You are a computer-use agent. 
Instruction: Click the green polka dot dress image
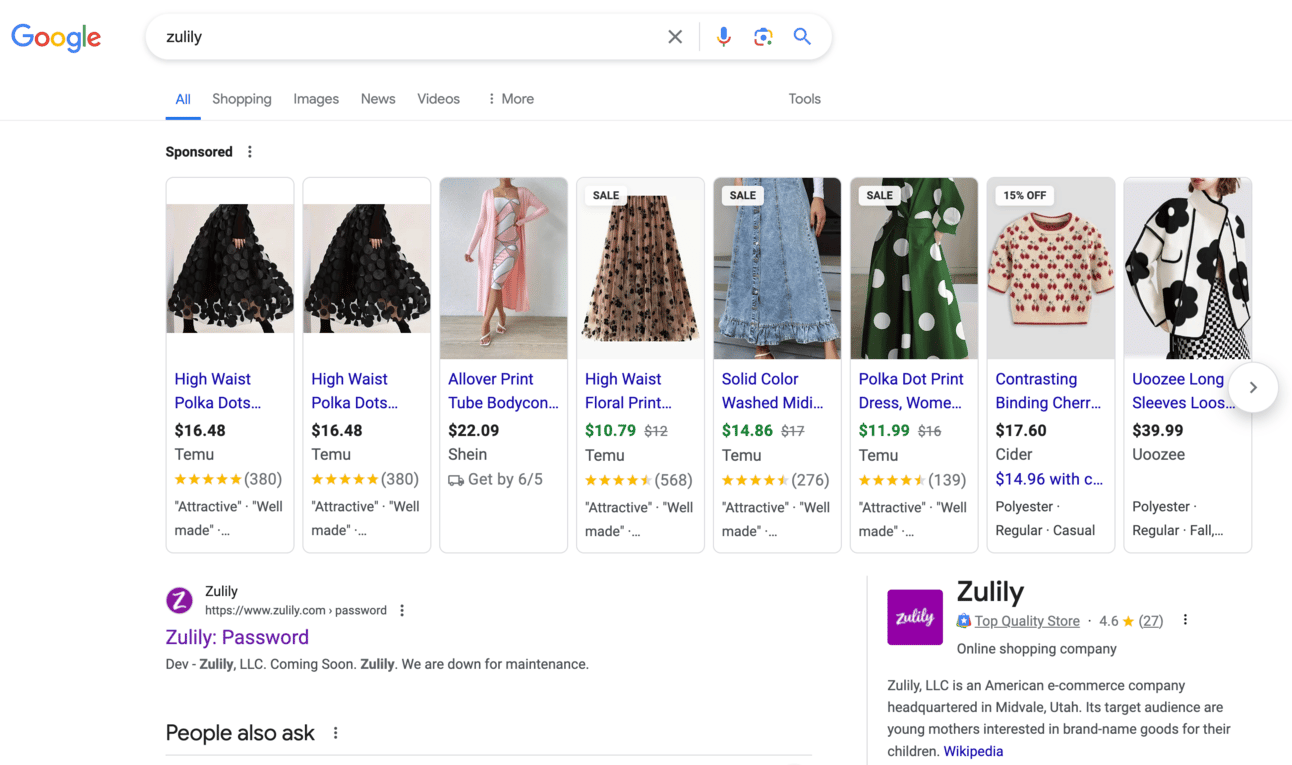point(914,268)
